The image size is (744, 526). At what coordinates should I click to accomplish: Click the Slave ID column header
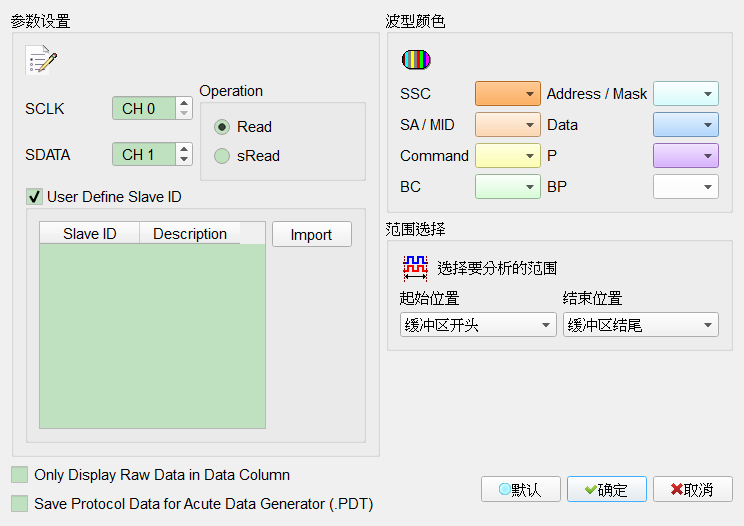90,233
